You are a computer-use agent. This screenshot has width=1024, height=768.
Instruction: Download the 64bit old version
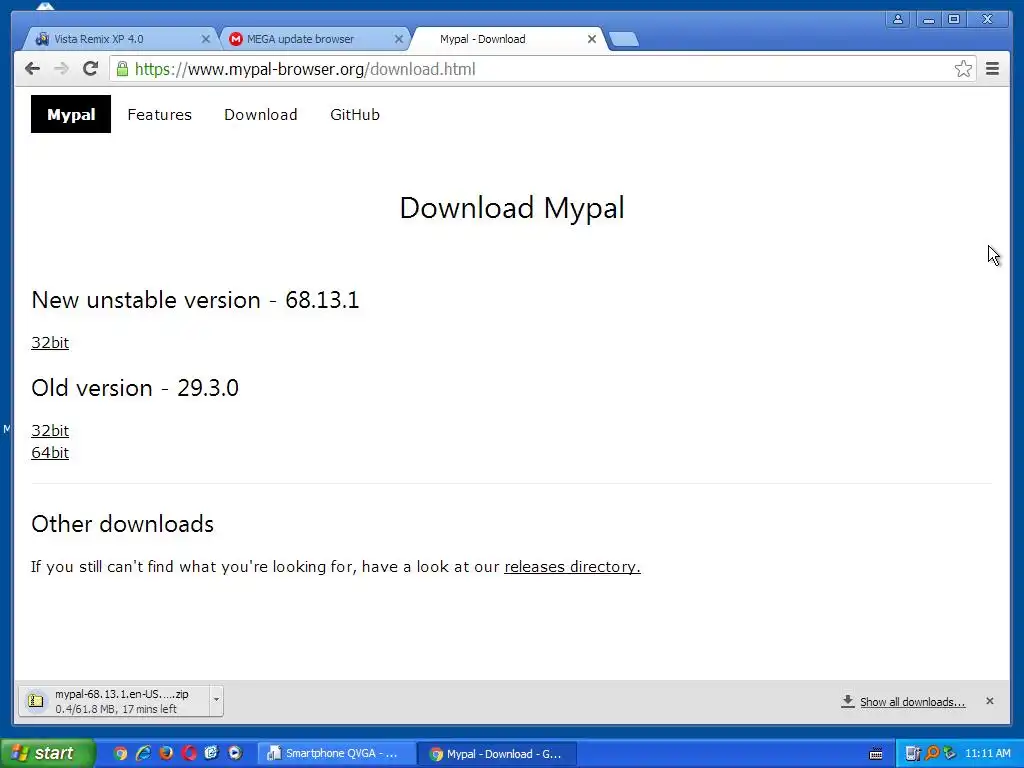50,453
